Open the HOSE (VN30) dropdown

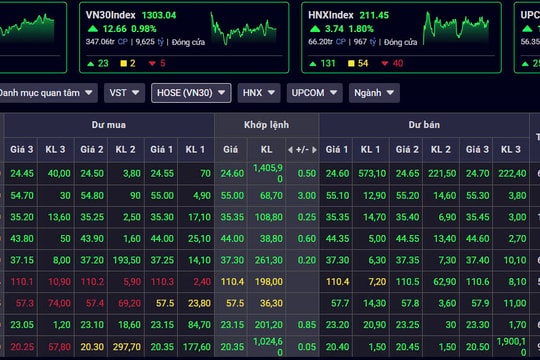(x=191, y=93)
